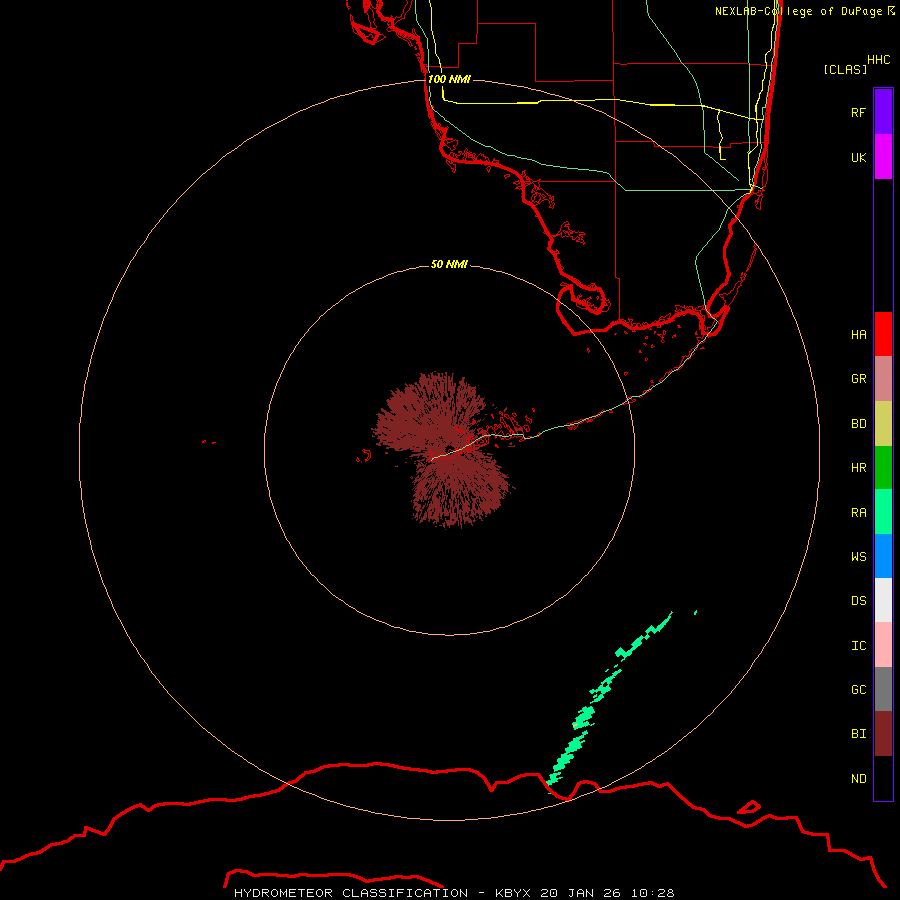Click the DS legend label
Viewport: 900px width, 900px height.
(x=858, y=600)
